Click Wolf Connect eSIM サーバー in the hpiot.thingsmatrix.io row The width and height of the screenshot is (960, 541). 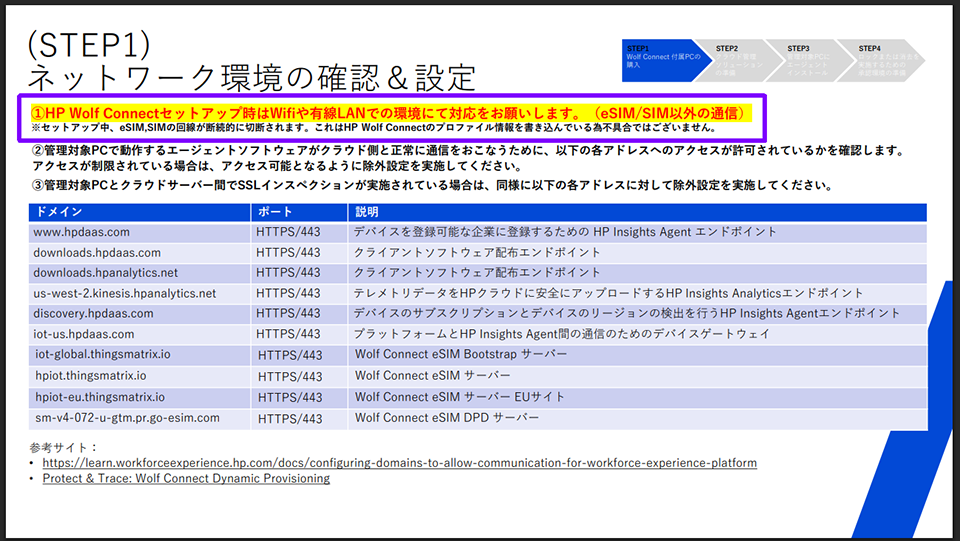[x=432, y=376]
